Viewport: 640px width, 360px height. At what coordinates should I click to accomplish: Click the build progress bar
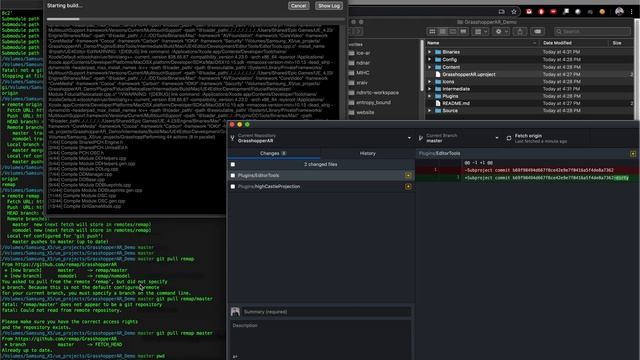[196, 19]
